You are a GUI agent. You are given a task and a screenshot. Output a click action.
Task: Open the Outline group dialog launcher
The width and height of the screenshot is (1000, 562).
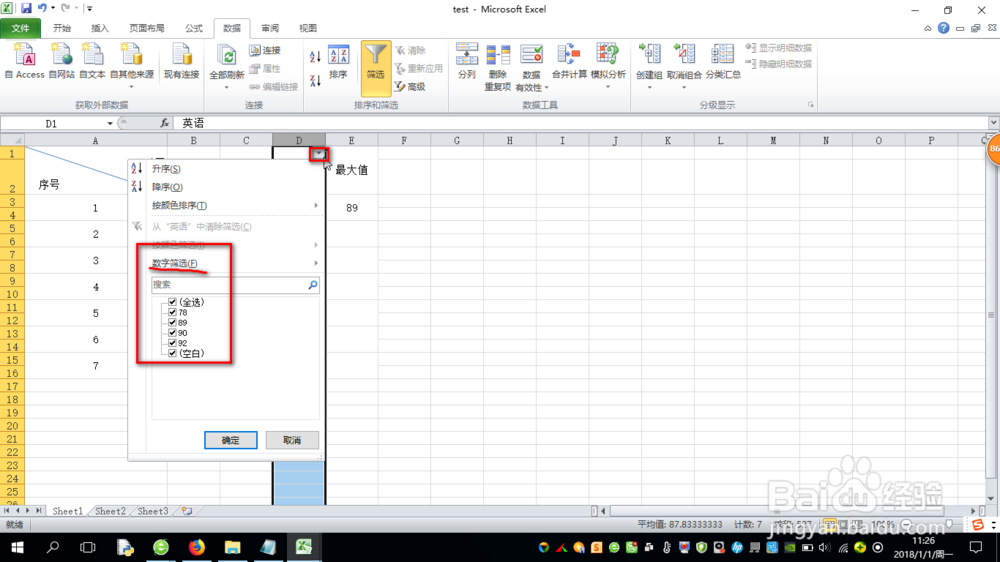[811, 105]
